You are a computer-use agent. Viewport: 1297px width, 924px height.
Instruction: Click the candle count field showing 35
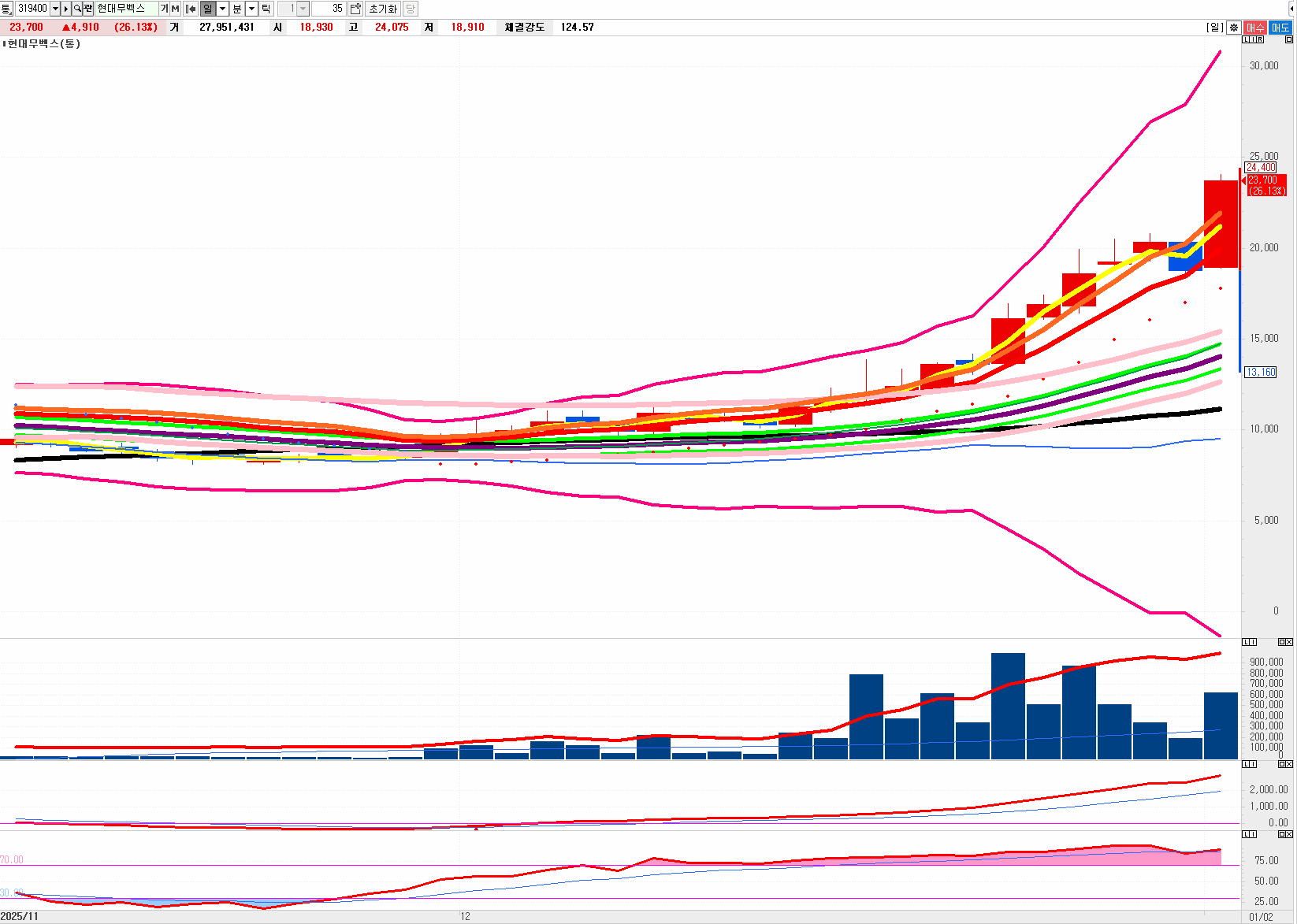coord(329,9)
